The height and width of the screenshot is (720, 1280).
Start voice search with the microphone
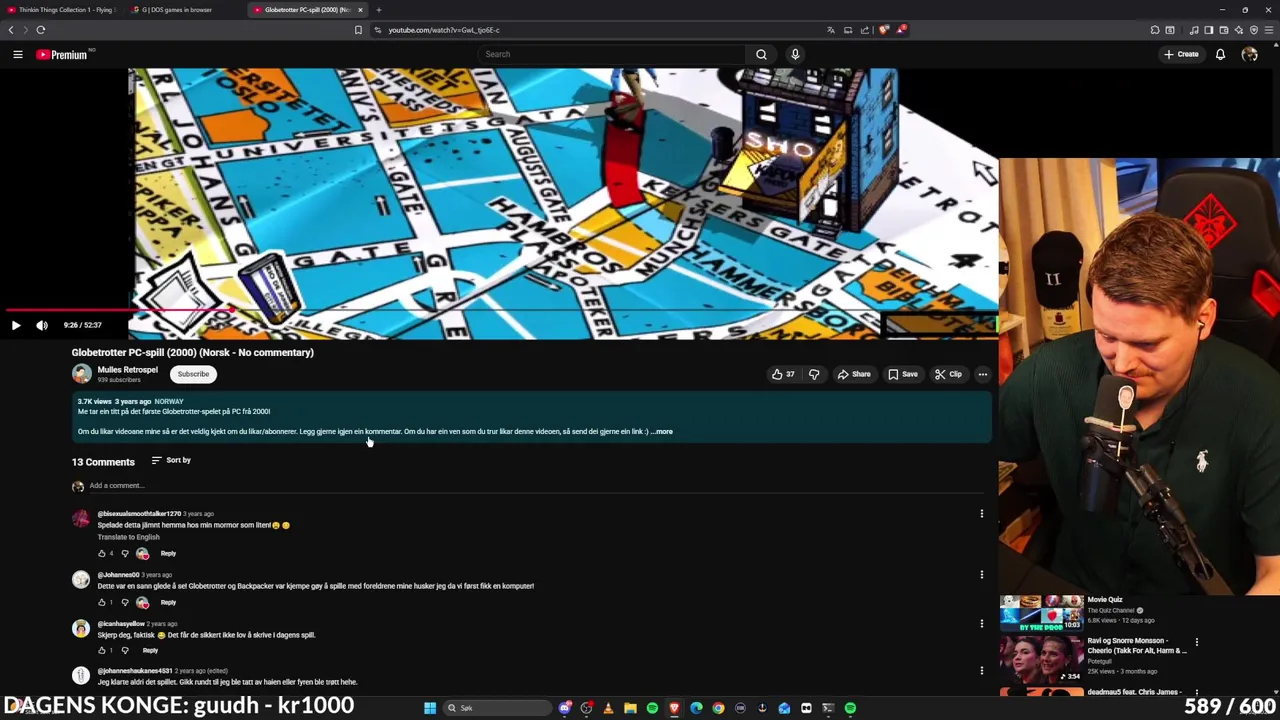click(795, 54)
